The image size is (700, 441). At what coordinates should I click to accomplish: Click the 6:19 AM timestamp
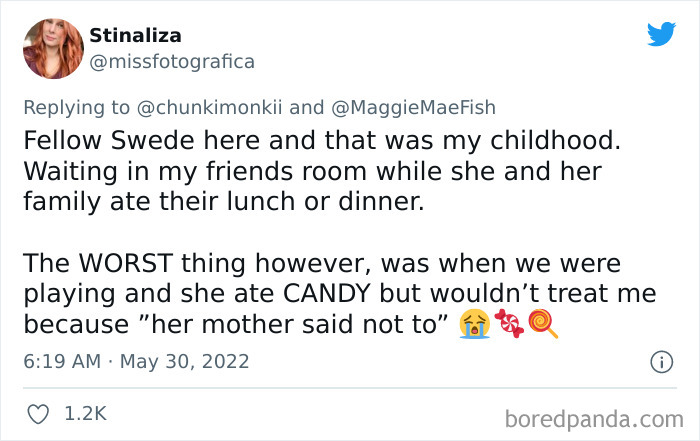click(59, 361)
